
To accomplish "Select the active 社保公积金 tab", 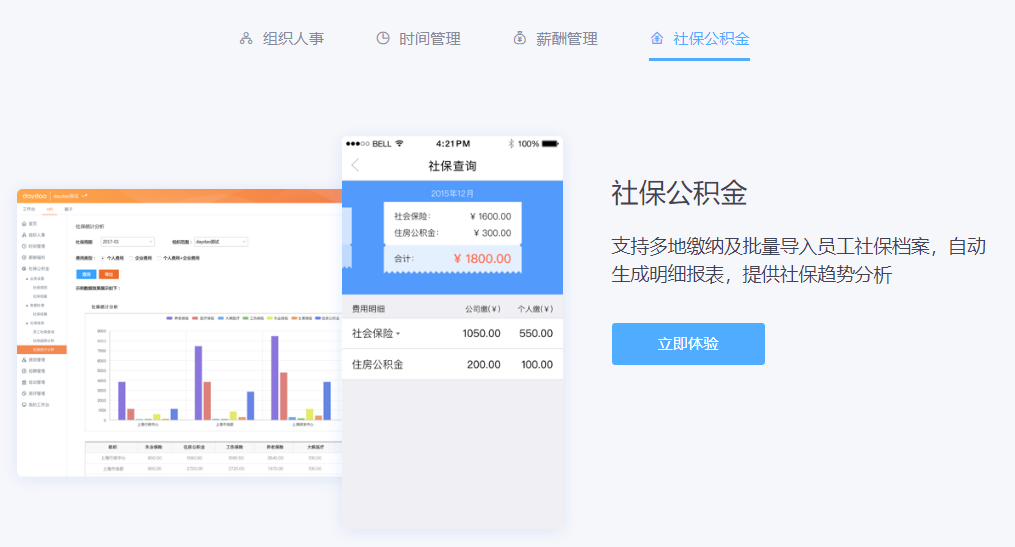I will pyautogui.click(x=699, y=39).
